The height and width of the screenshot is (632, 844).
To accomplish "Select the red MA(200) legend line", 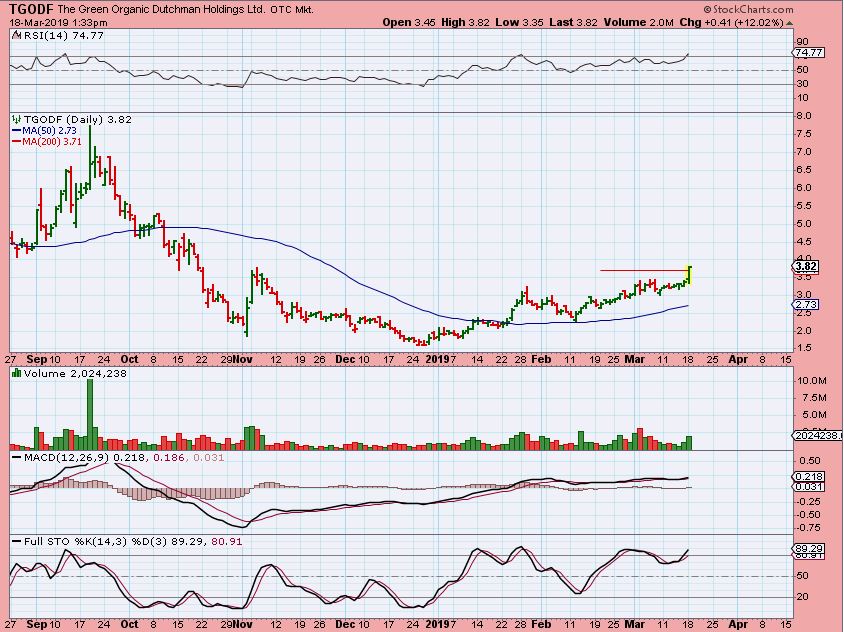I will (x=16, y=142).
